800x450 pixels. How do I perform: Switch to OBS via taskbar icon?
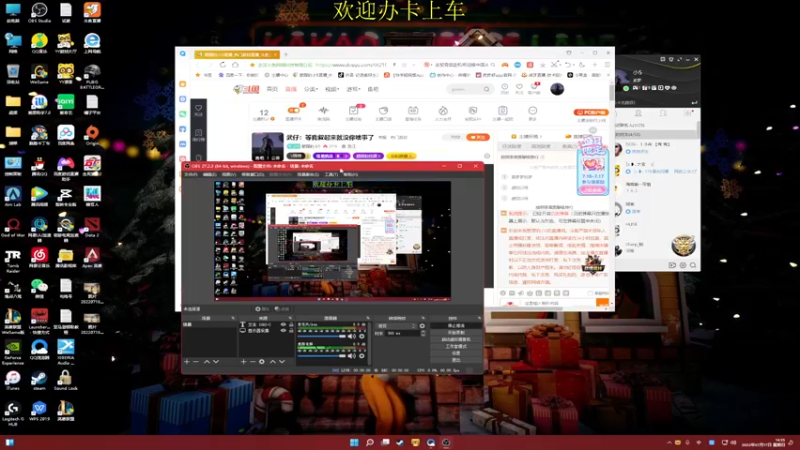446,442
